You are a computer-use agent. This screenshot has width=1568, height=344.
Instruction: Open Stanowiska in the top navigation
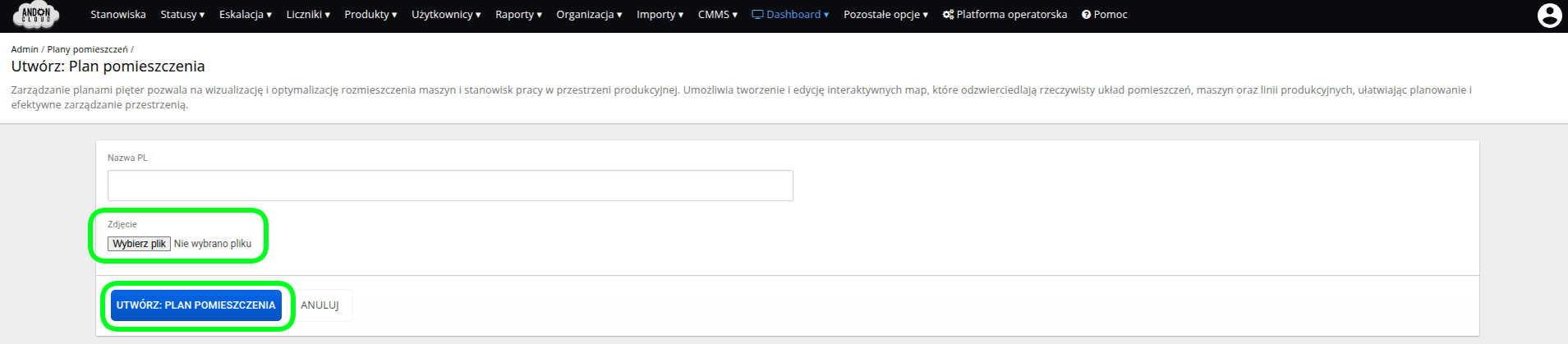tap(118, 15)
